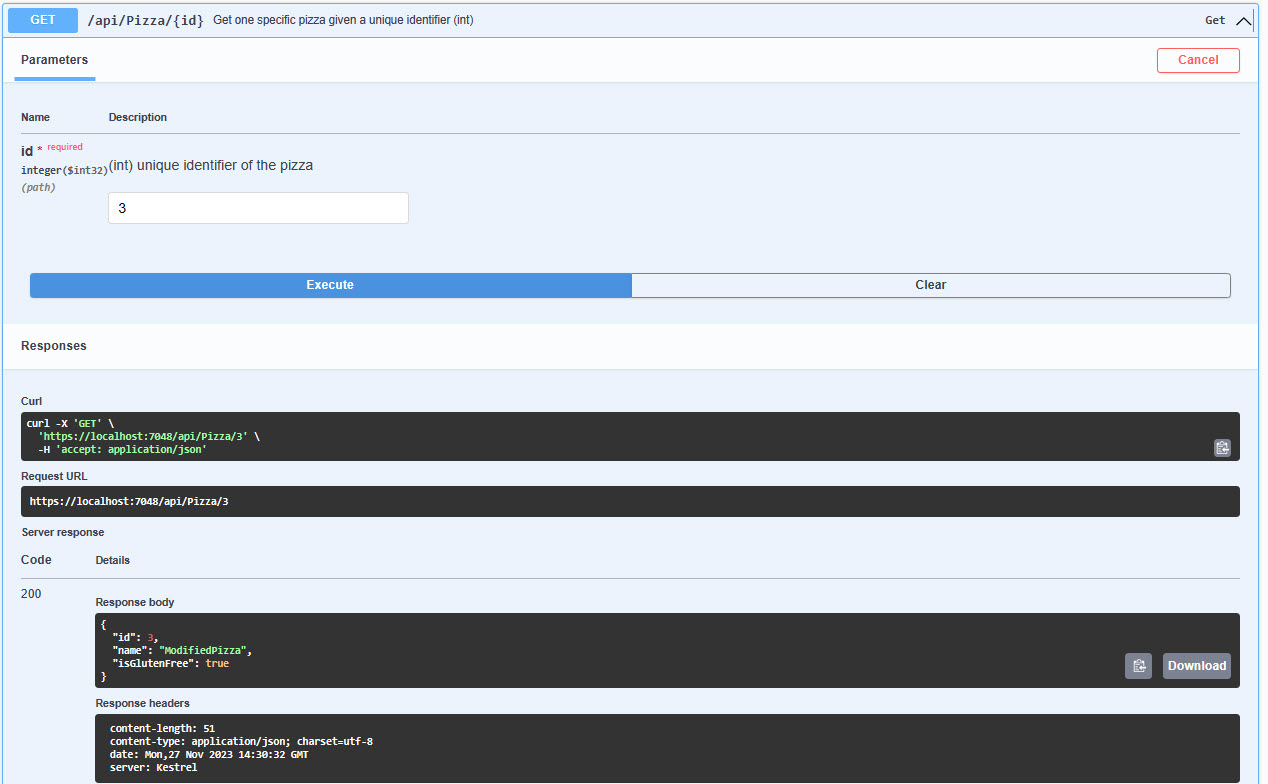The width and height of the screenshot is (1268, 784).
Task: Click the Details column header
Action: (113, 560)
